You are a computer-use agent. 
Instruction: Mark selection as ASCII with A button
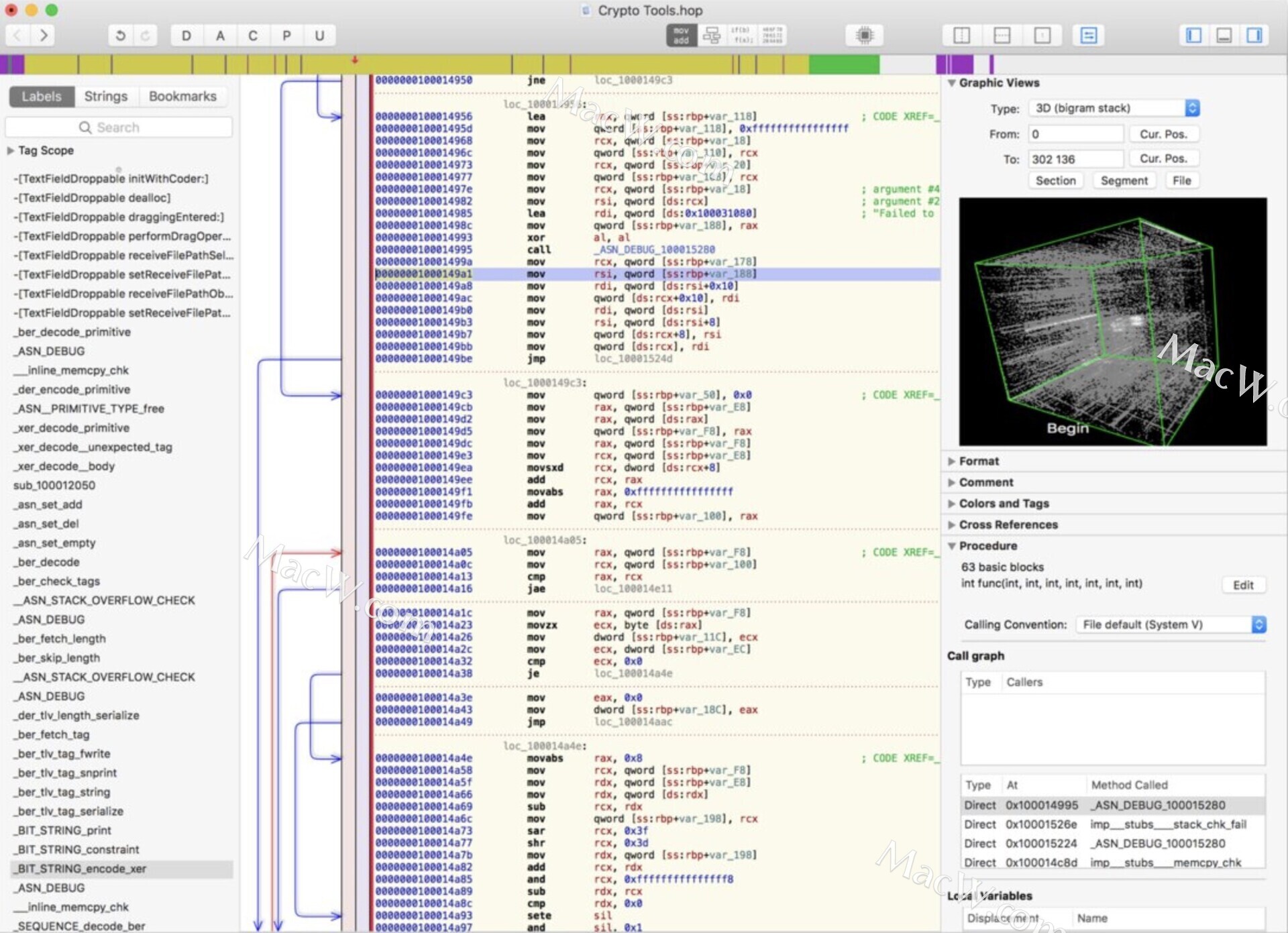[x=220, y=36]
